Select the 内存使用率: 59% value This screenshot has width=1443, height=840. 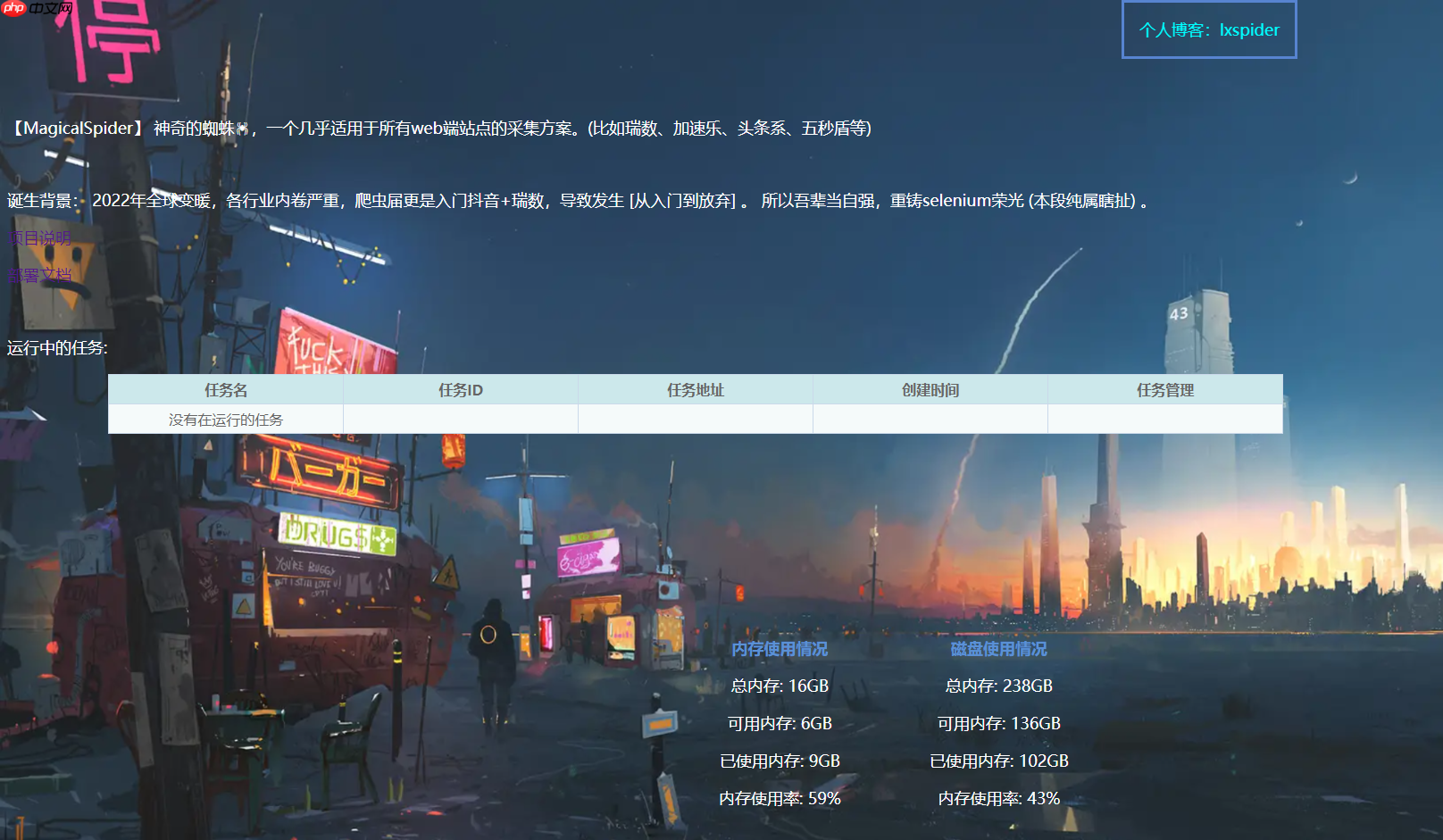780,798
